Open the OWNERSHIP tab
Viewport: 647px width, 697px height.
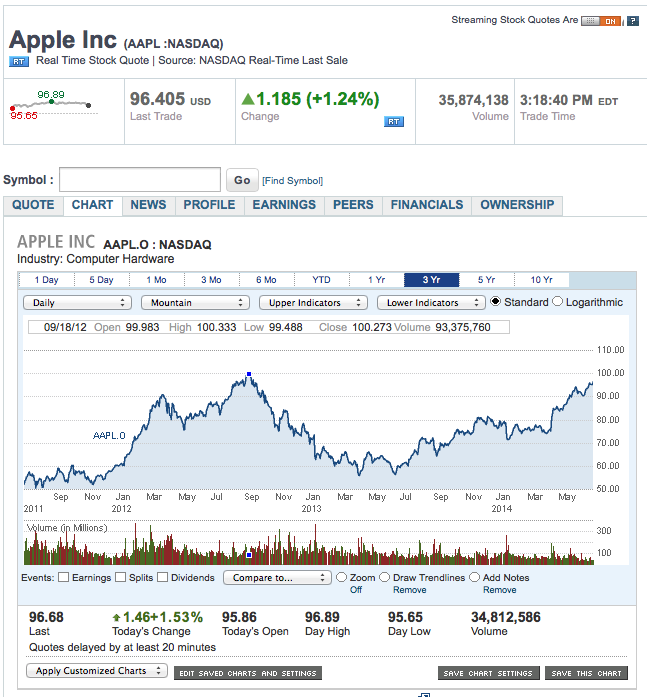(517, 205)
